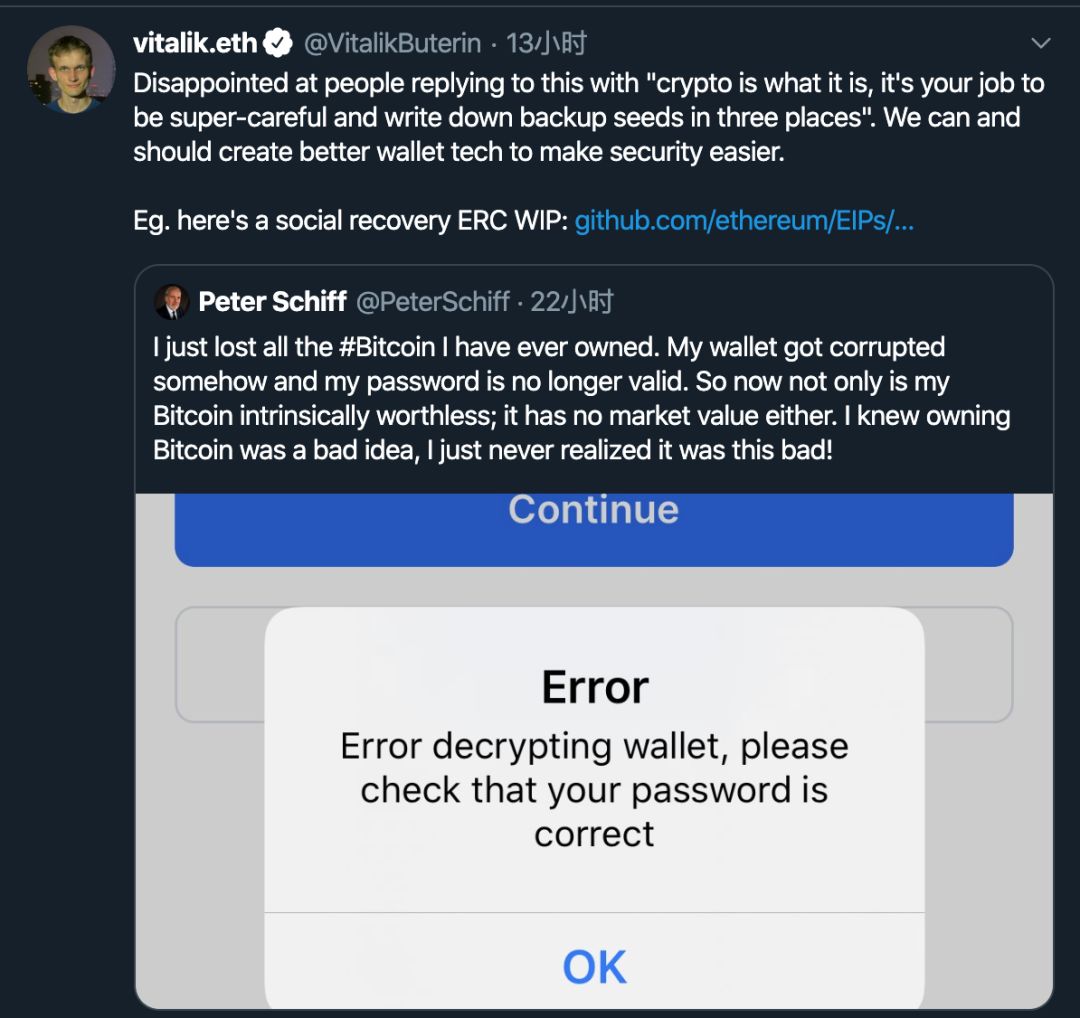The height and width of the screenshot is (1018, 1080).
Task: Visit the @VitalikButerin handle
Action: (x=393, y=43)
